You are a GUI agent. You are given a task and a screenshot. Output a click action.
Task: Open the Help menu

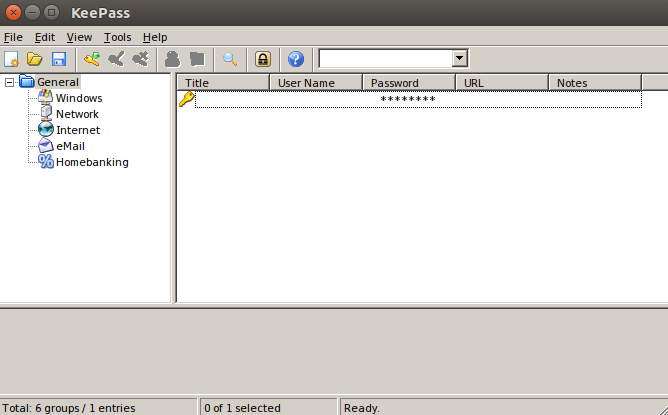click(x=155, y=37)
